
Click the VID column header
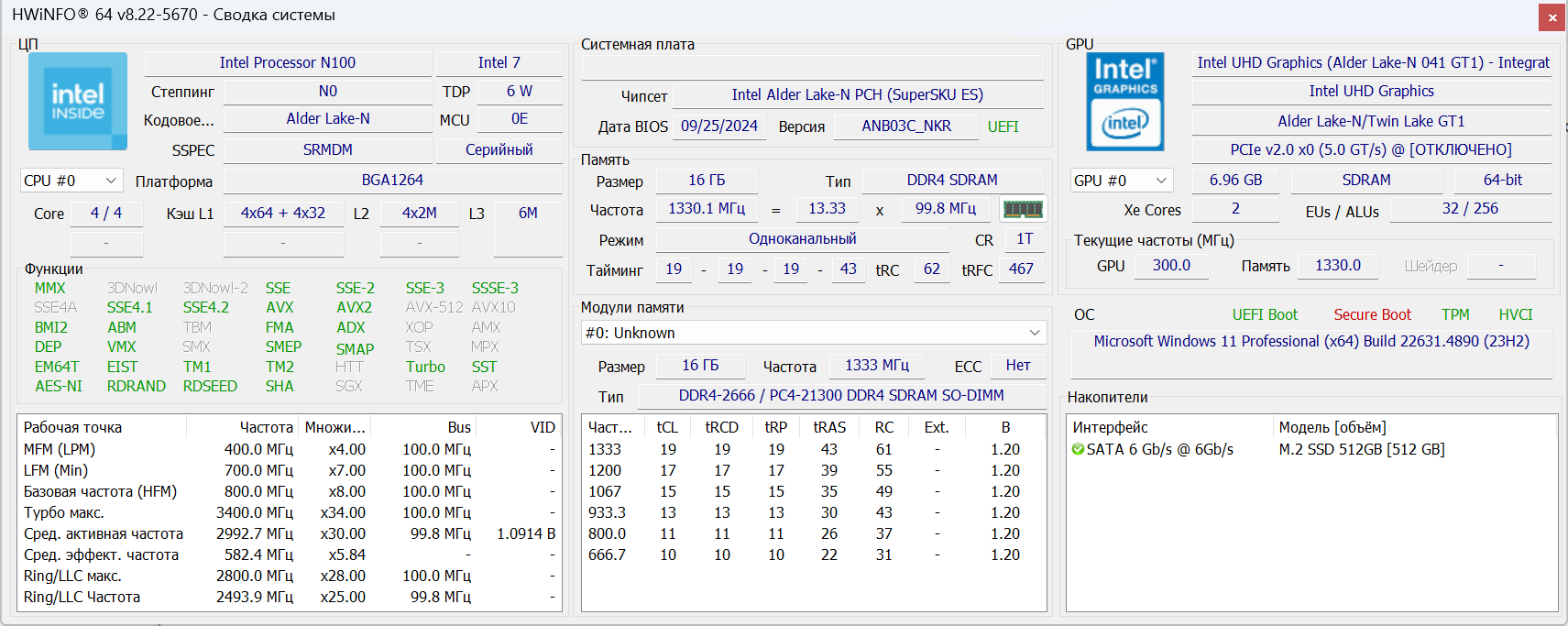coord(543,427)
